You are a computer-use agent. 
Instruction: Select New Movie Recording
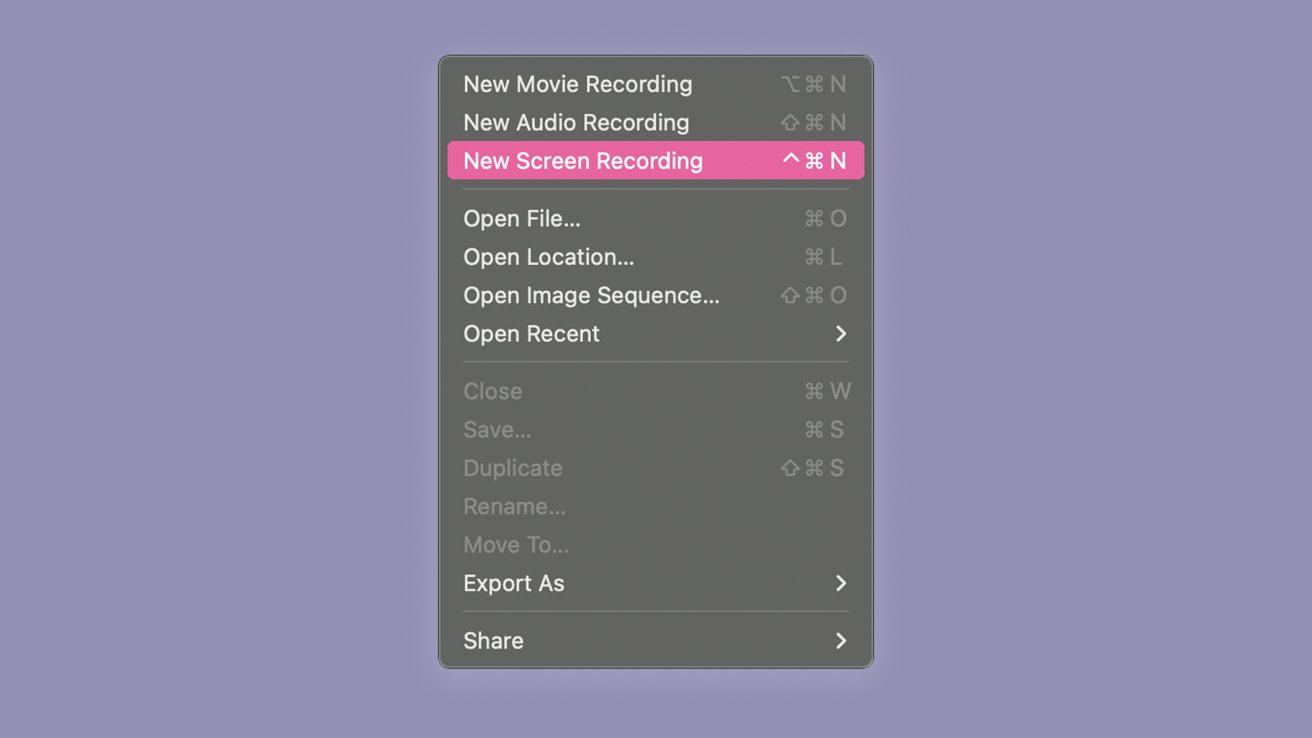(x=577, y=84)
